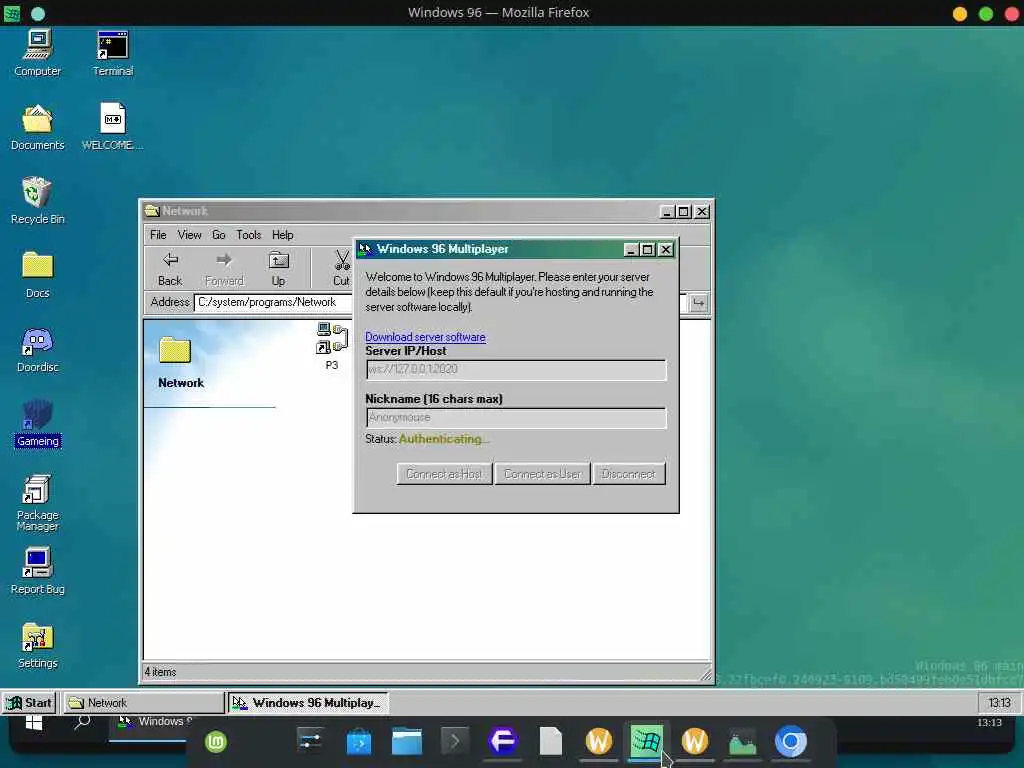Open the Terminal desktop shortcut
The height and width of the screenshot is (768, 1024).
pyautogui.click(x=112, y=54)
